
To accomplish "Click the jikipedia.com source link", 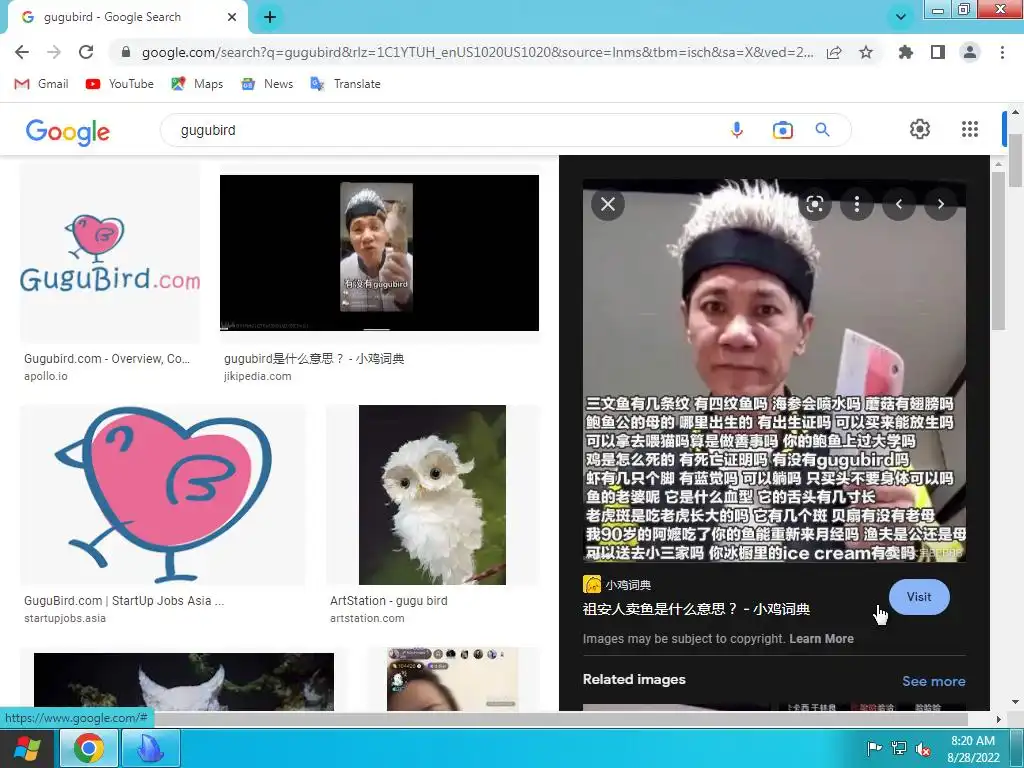I will tap(257, 376).
